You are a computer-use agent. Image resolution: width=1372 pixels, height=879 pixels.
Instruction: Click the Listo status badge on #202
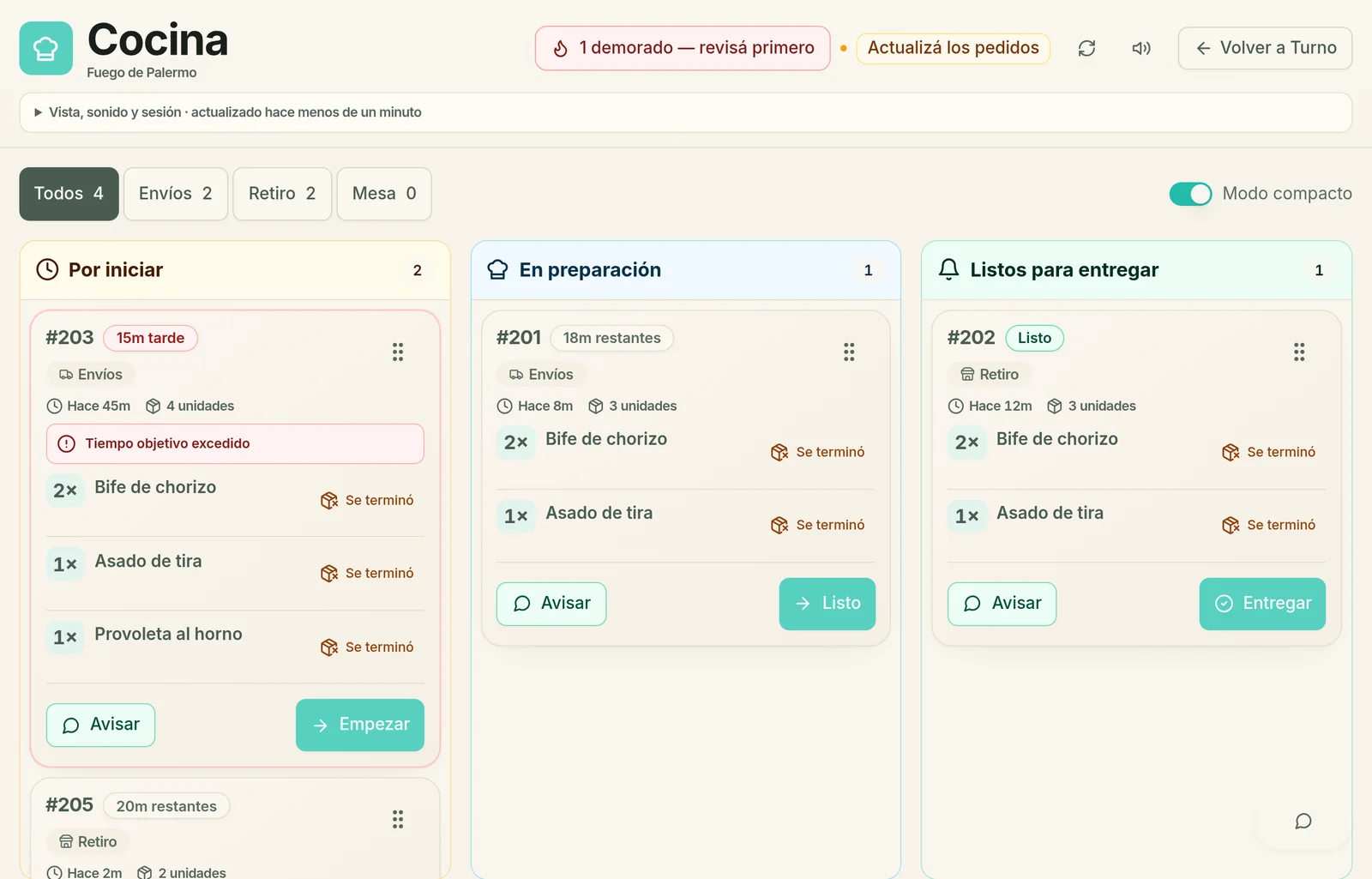[x=1034, y=338]
